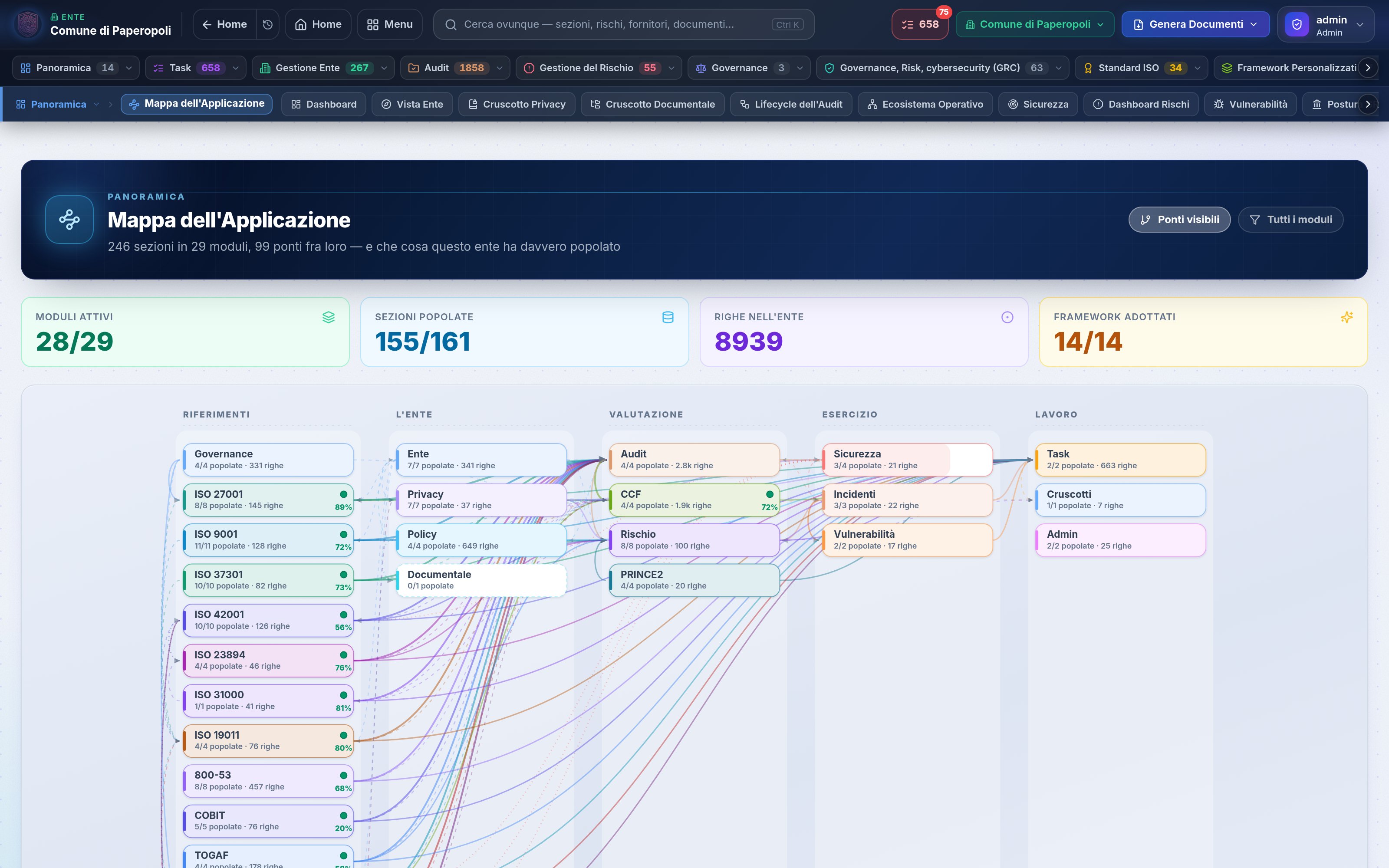Expand the Audit 1858 module menu
The image size is (1389, 868).
pyautogui.click(x=455, y=68)
